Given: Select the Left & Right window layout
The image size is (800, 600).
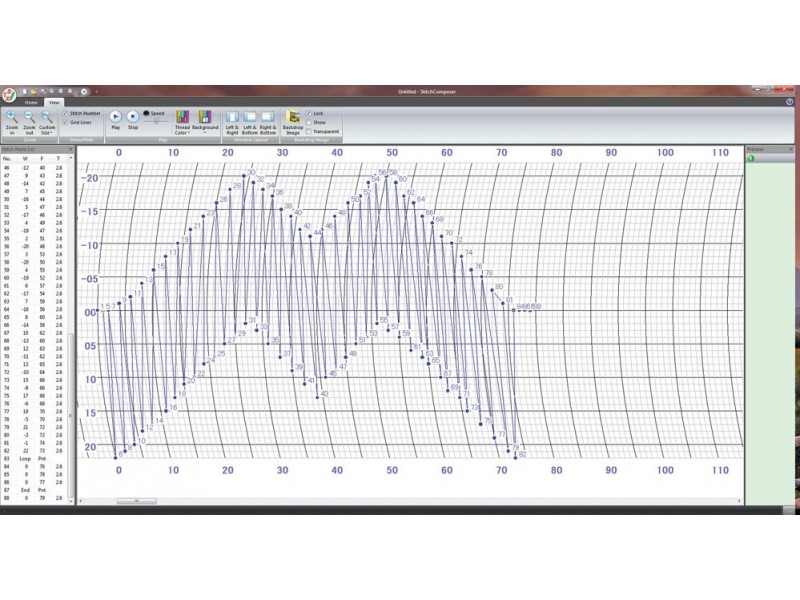Looking at the screenshot, I should pos(232,118).
